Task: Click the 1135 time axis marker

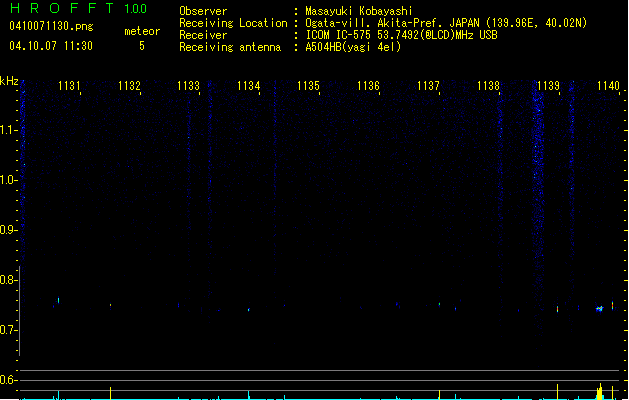Action: coord(308,86)
